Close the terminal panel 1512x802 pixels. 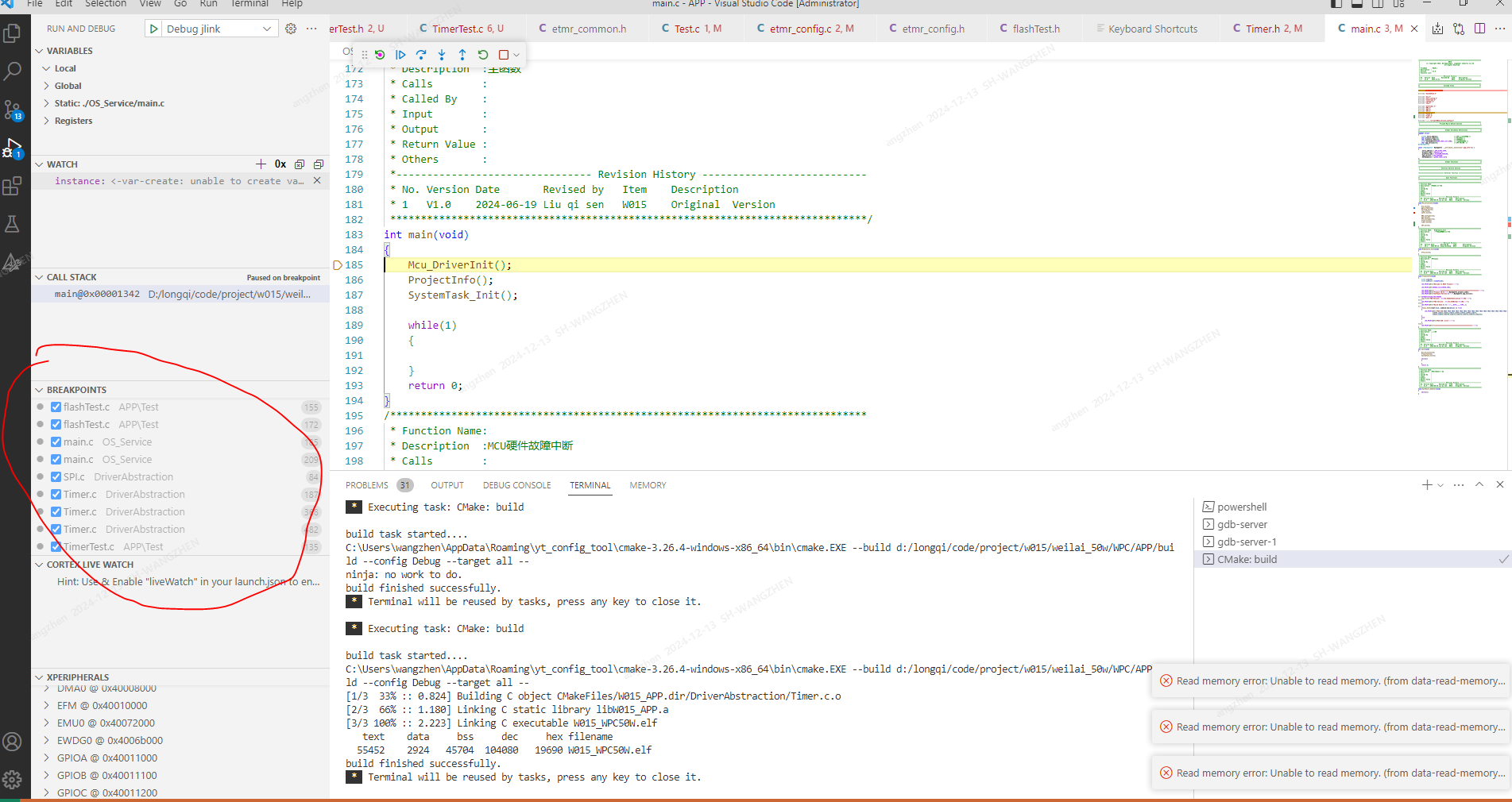click(x=1500, y=484)
